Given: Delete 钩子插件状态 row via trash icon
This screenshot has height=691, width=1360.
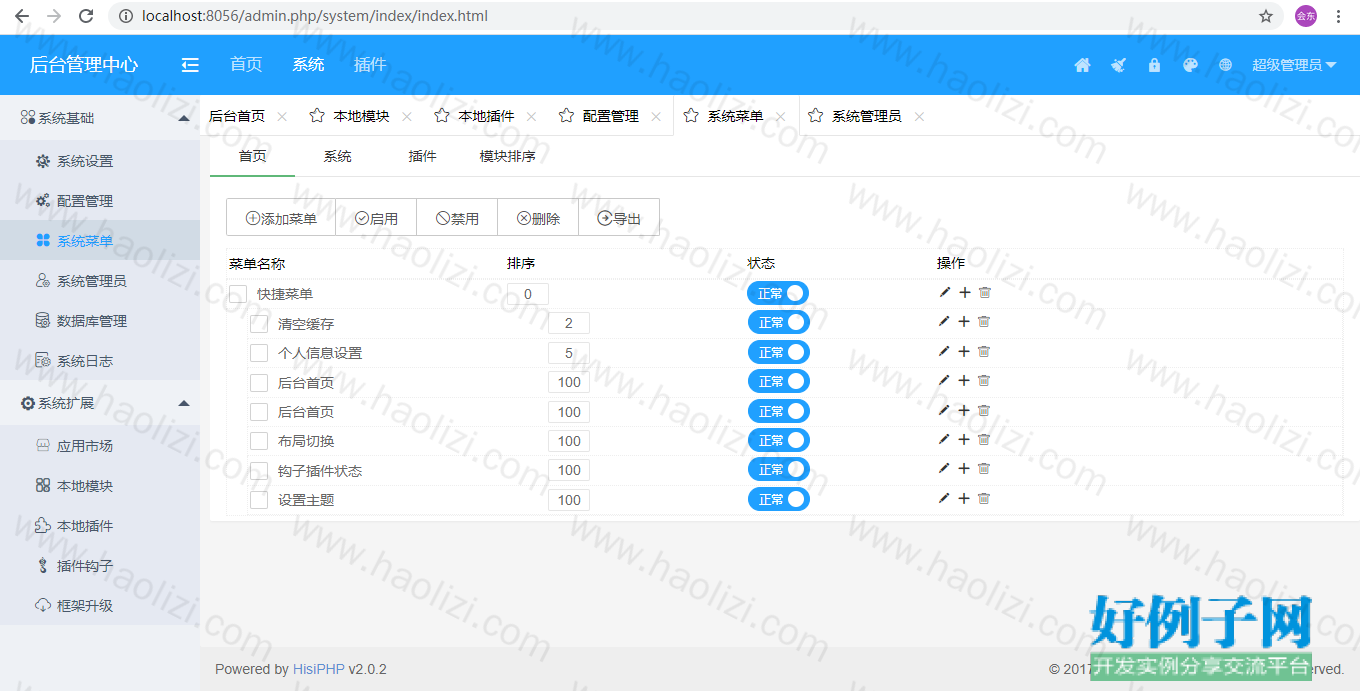Looking at the screenshot, I should [984, 469].
